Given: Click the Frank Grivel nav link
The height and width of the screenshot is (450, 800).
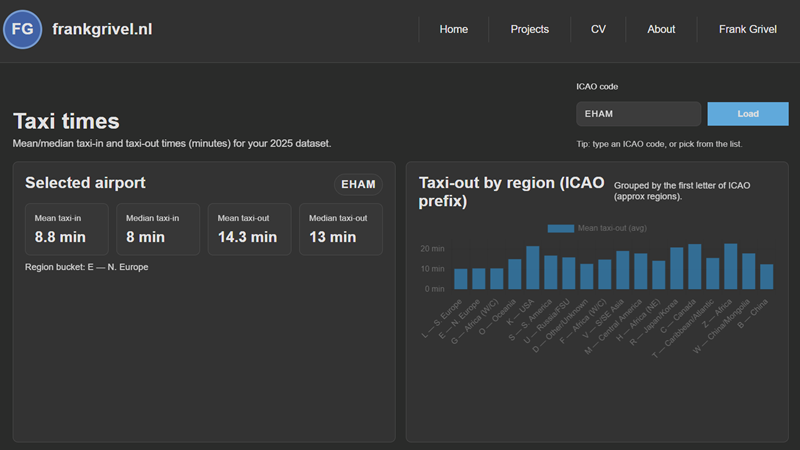Looking at the screenshot, I should click(x=747, y=29).
